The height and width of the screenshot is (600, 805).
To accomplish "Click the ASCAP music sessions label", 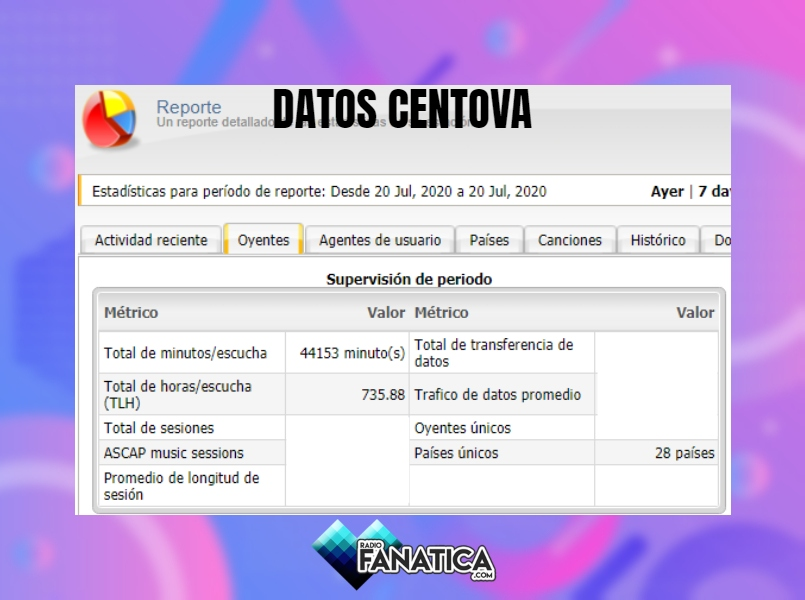I will coord(174,453).
